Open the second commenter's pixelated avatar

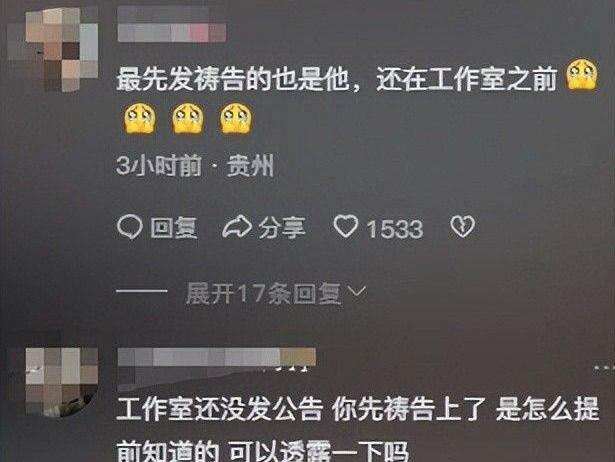point(62,381)
